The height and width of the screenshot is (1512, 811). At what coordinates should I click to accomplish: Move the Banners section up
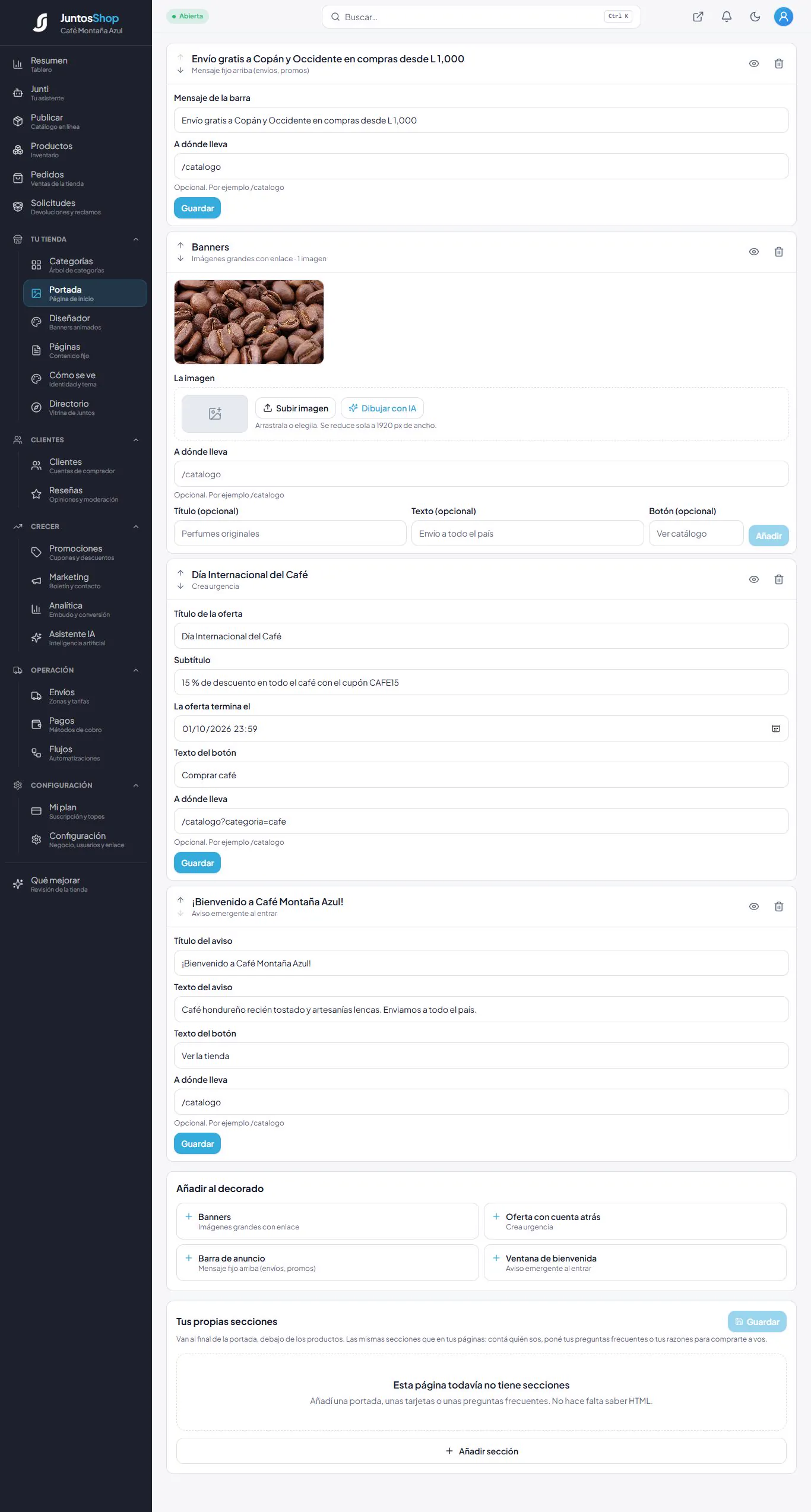coord(180,245)
